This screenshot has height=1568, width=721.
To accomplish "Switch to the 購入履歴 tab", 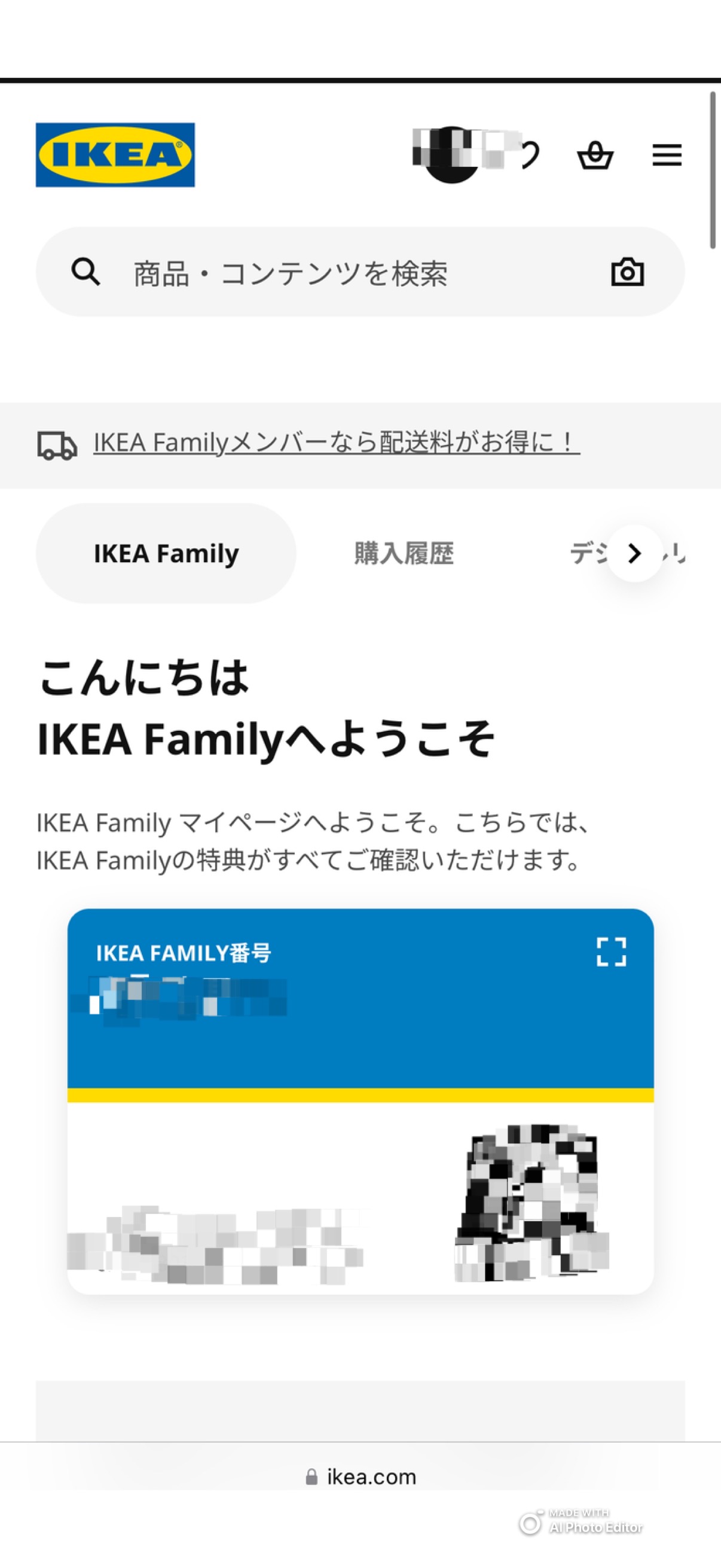I will point(404,553).
